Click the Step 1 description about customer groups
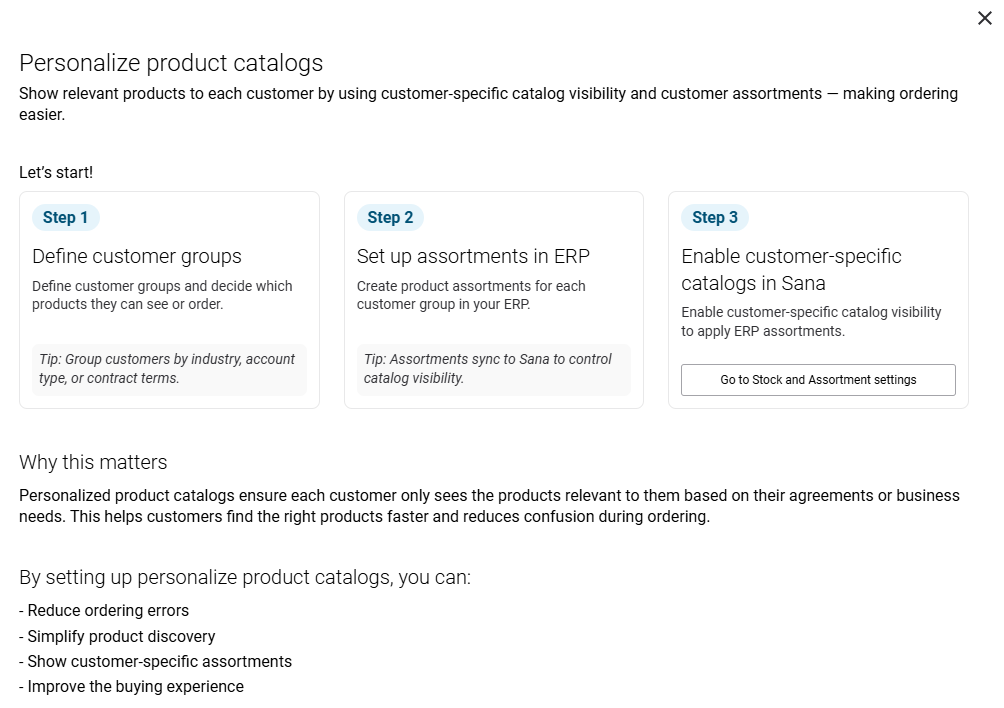Screen dimensions: 1004x708 pos(162,295)
